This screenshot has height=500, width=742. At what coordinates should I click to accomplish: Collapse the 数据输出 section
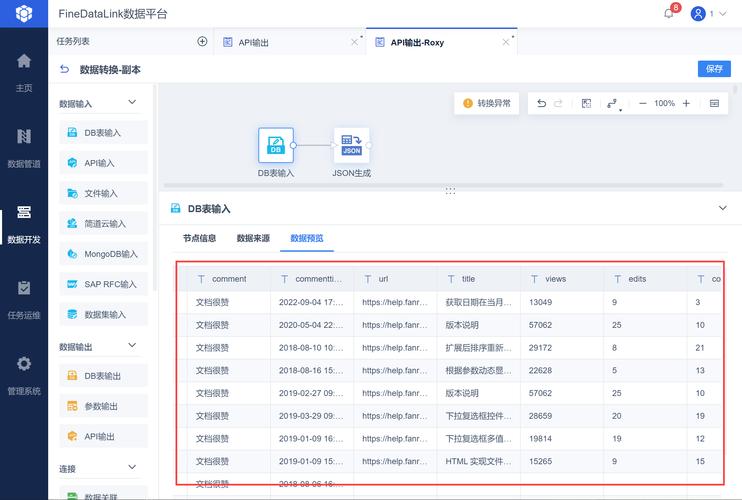(x=132, y=345)
